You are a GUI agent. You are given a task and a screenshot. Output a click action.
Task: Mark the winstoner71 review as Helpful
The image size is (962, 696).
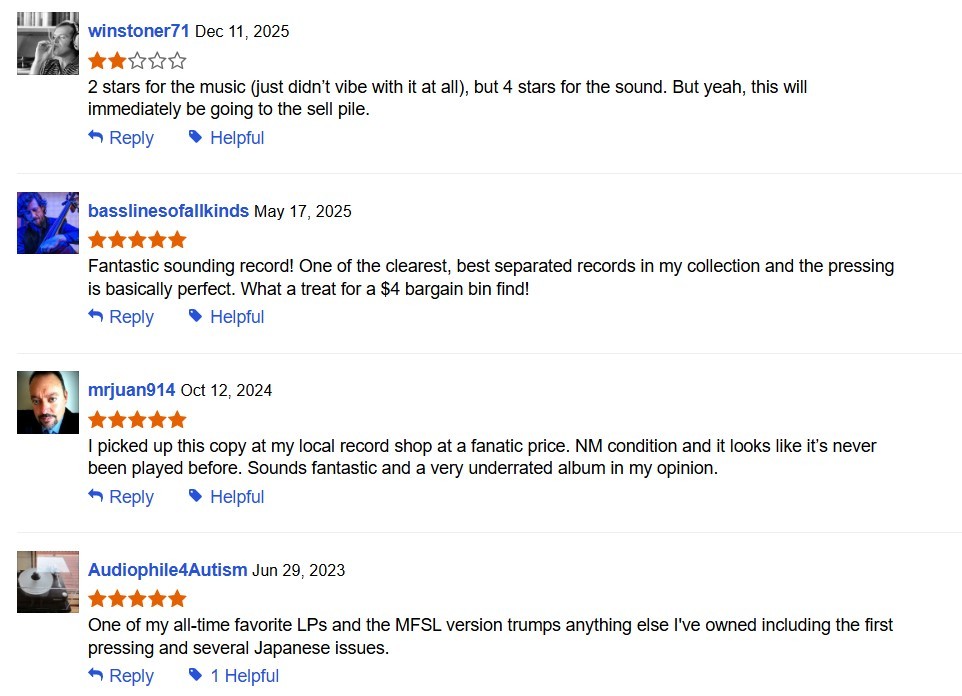[x=237, y=138]
